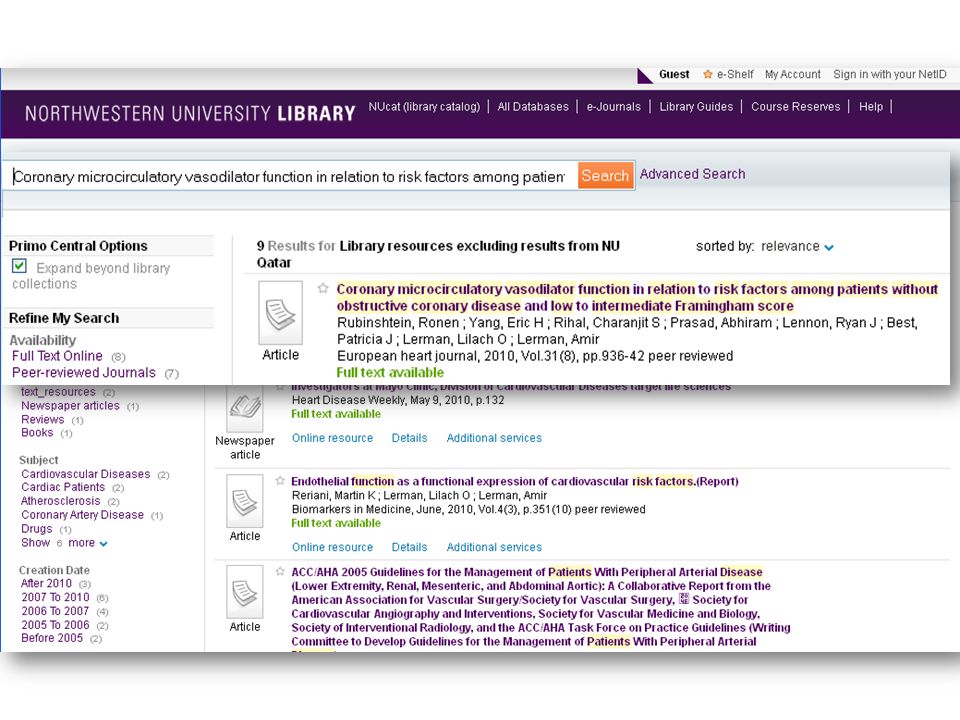
Task: Open Online resource for Endothelial function
Action: point(332,547)
